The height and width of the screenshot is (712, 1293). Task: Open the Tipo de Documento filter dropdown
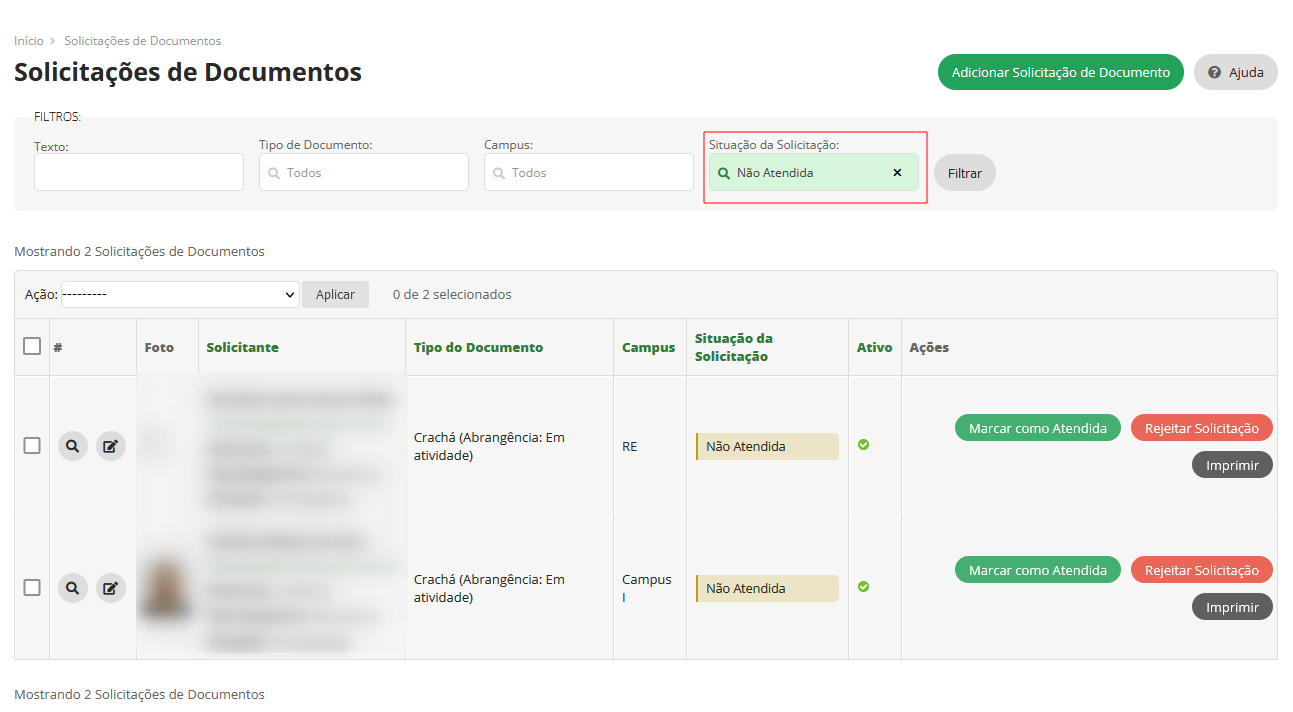[x=364, y=172]
